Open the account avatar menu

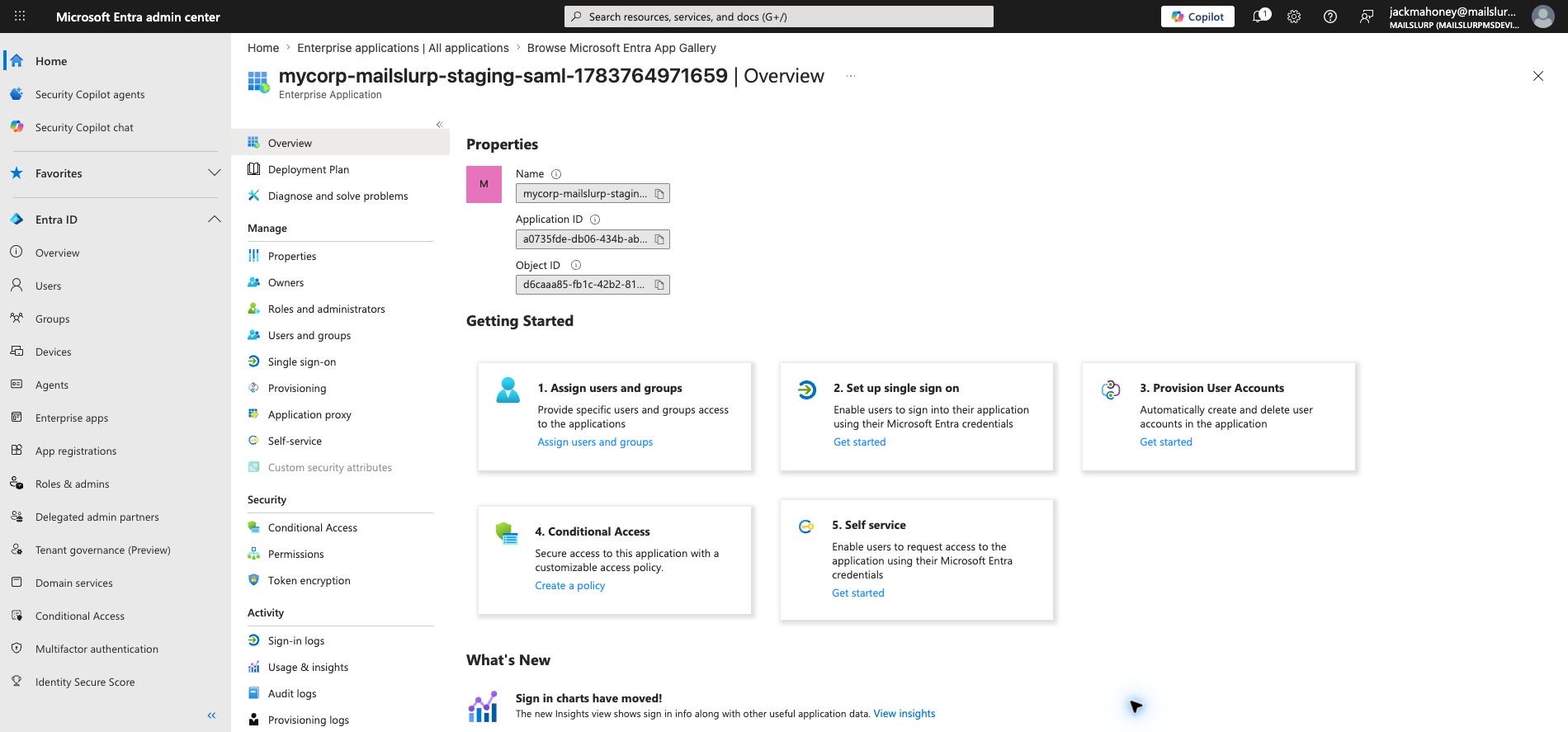coord(1542,17)
